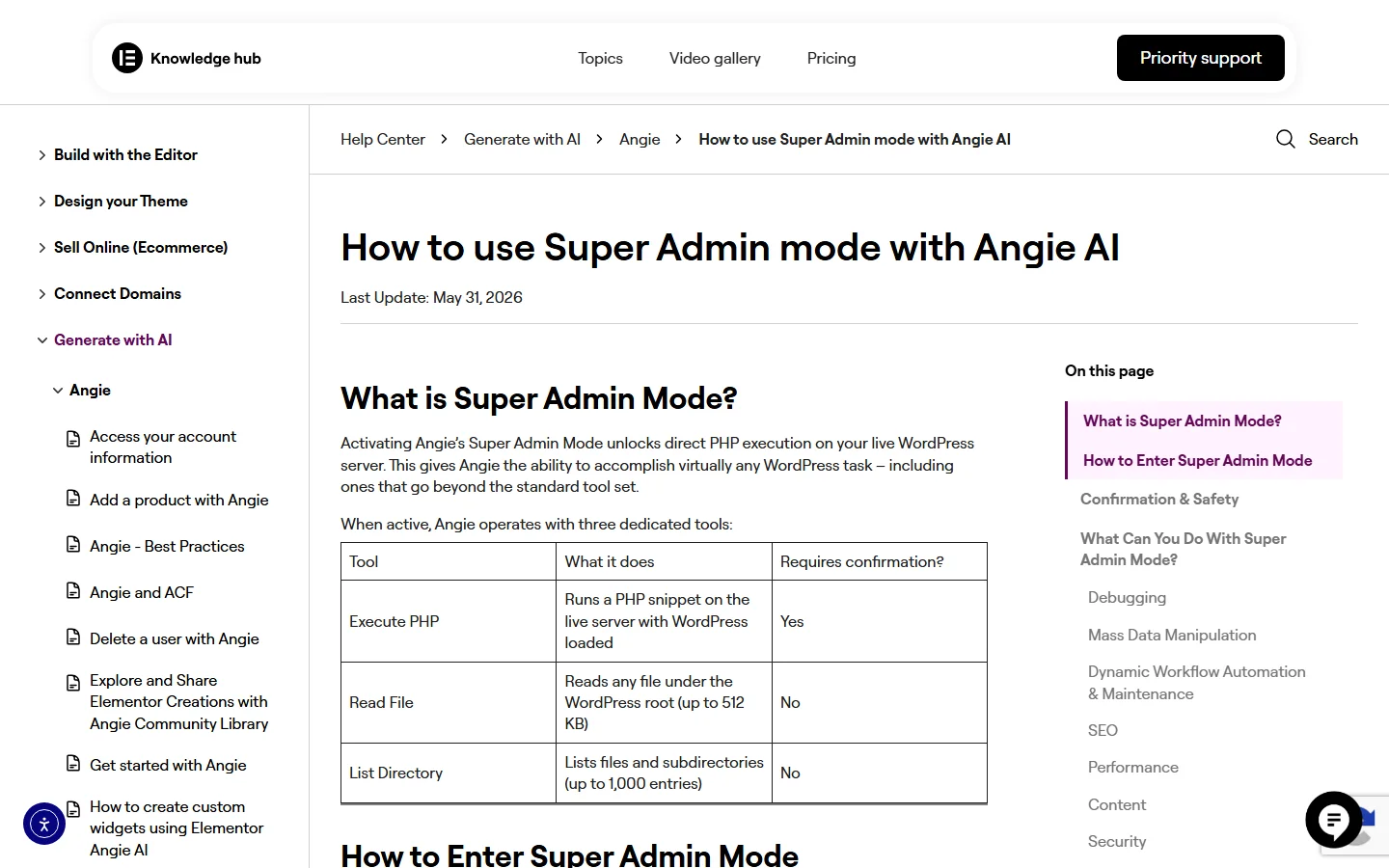
Task: Jump to How to Enter Super Admin Mode
Action: (x=1197, y=460)
